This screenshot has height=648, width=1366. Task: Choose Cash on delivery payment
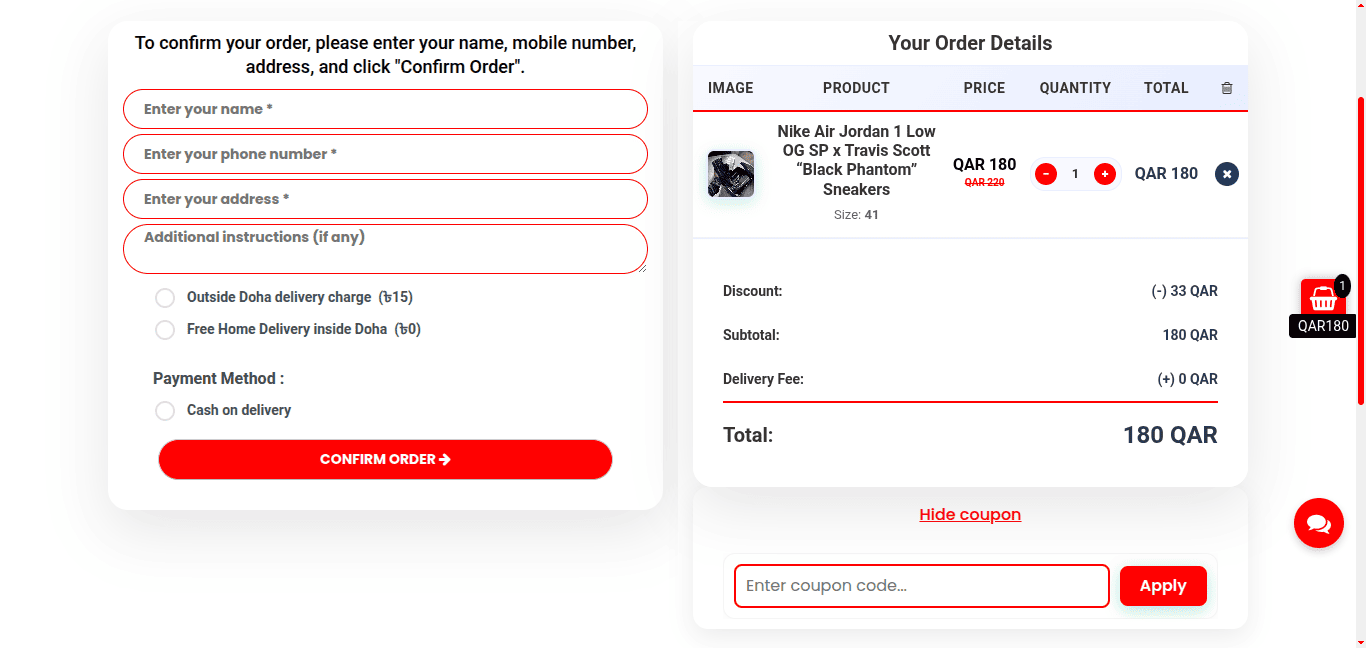point(165,411)
